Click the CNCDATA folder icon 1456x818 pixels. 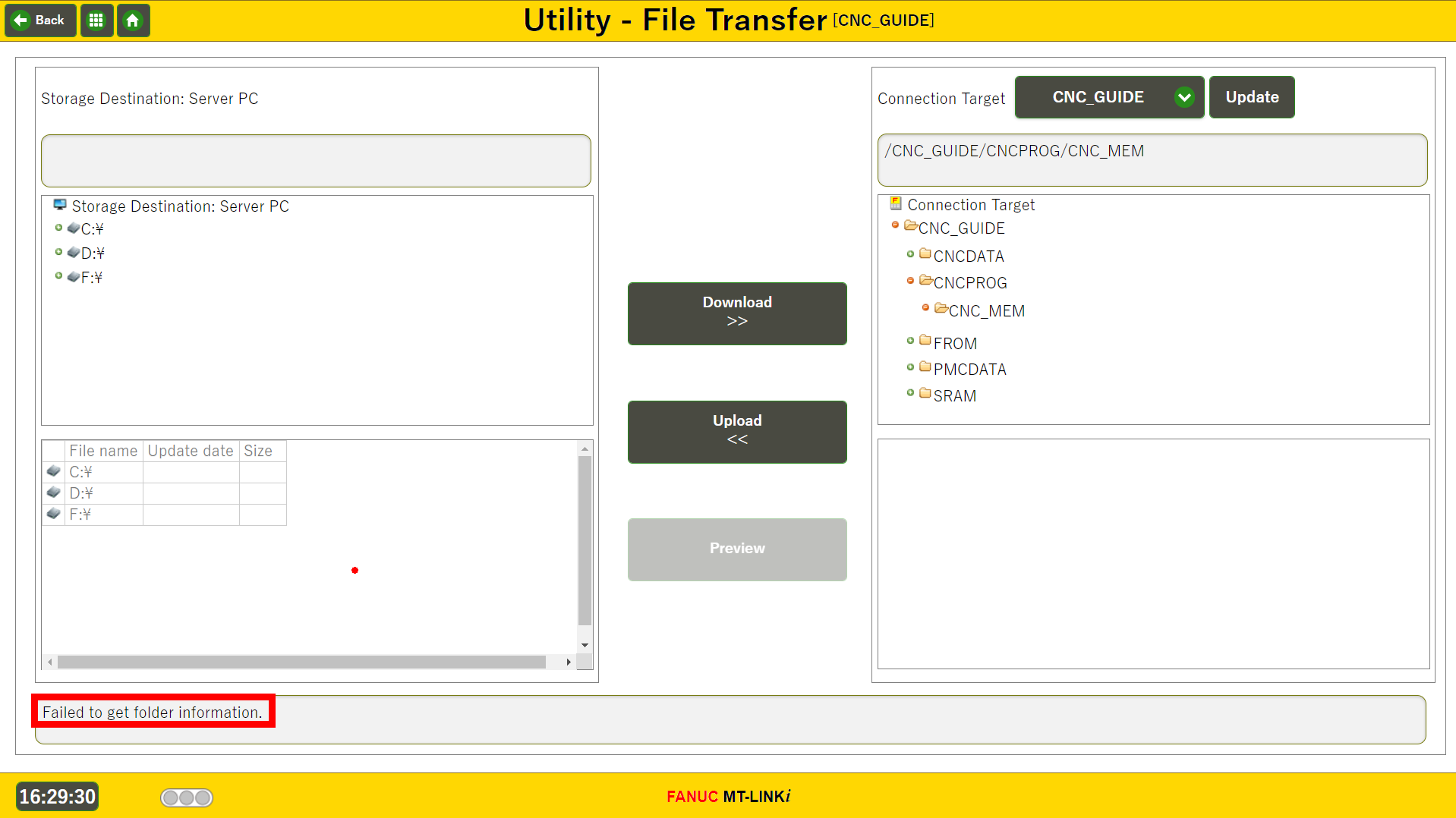[x=925, y=254]
